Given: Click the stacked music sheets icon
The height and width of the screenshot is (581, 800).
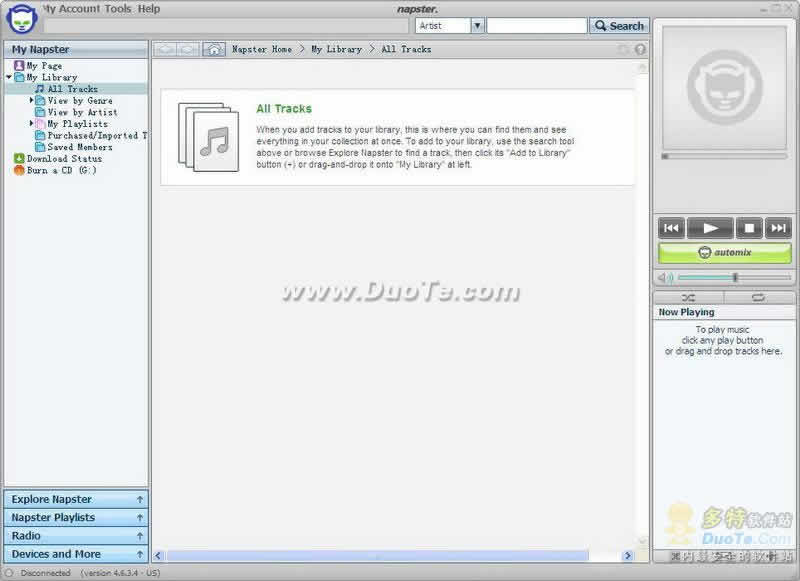Looking at the screenshot, I should (x=209, y=137).
